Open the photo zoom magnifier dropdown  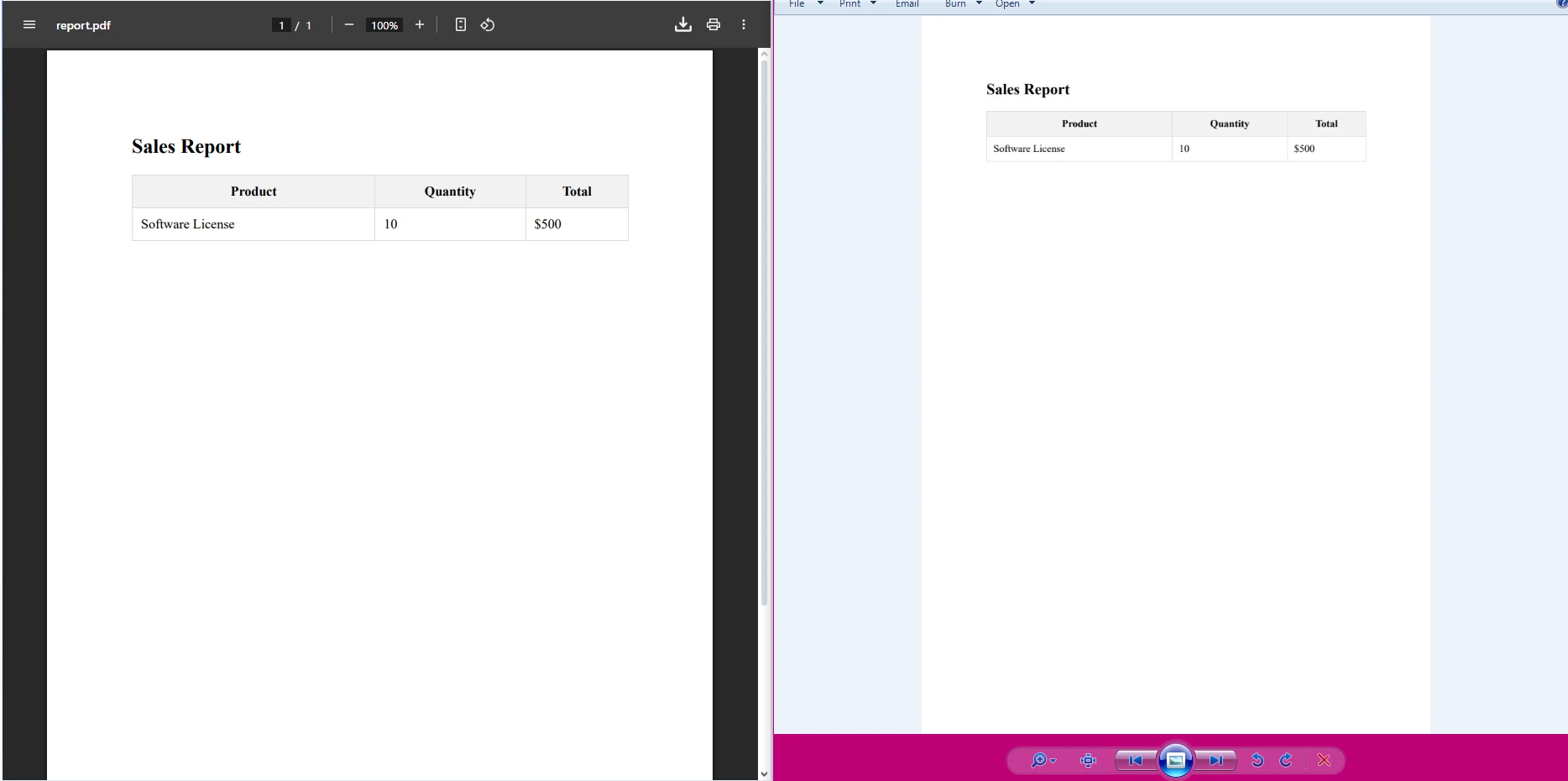[1042, 760]
